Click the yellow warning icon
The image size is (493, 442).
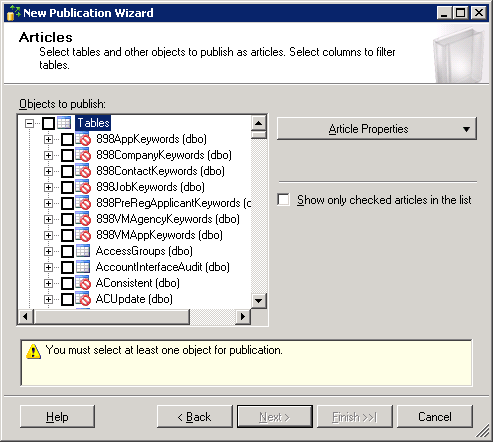coord(33,351)
